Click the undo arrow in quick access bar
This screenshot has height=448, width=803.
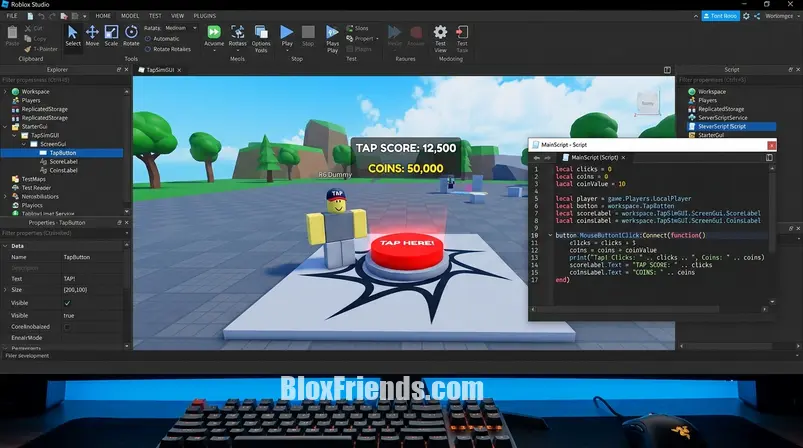41,16
